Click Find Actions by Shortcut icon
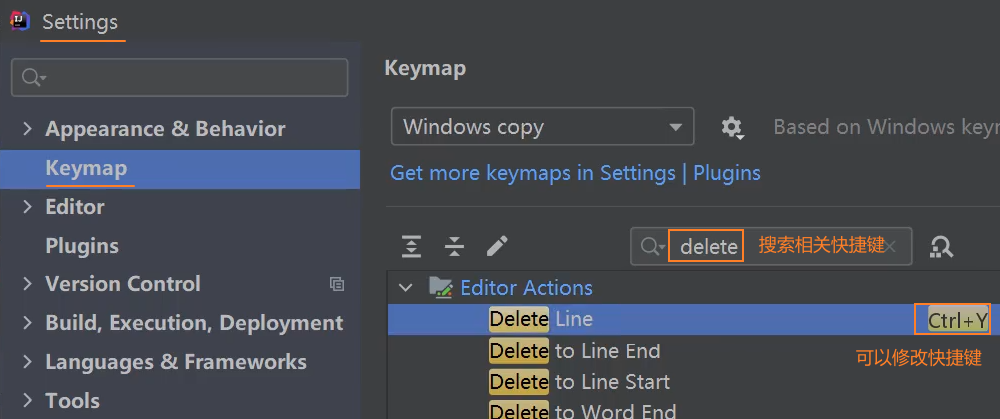Image resolution: width=1000 pixels, height=419 pixels. point(941,246)
